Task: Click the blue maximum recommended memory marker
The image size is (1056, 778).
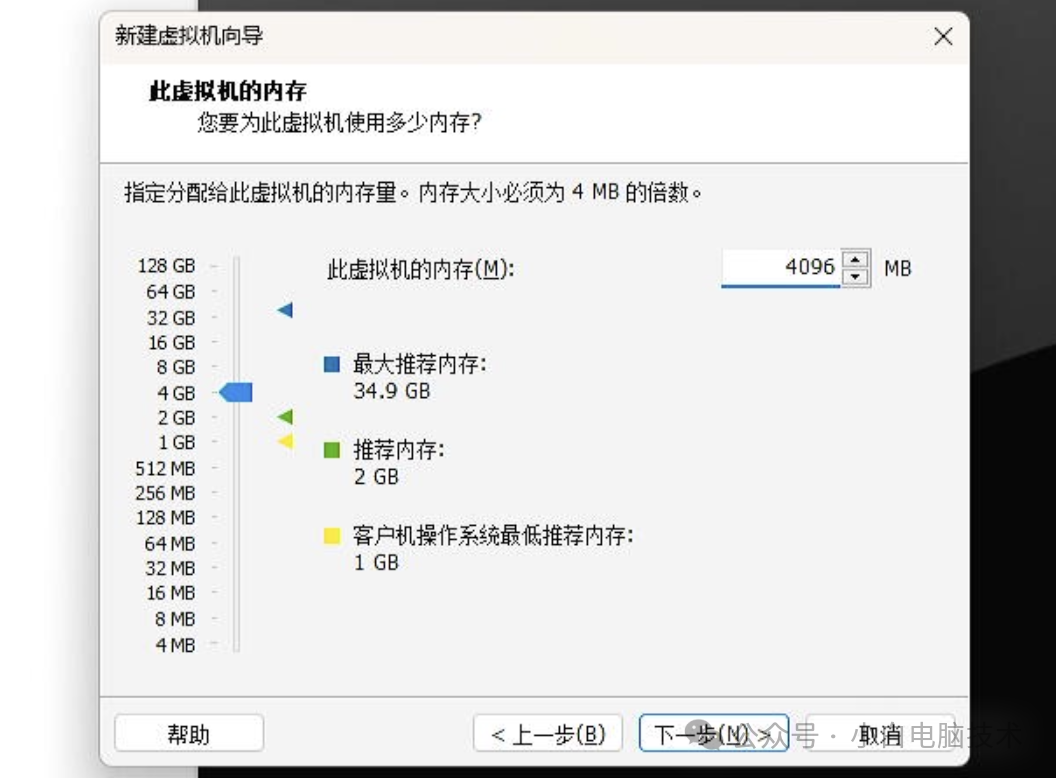Action: tap(284, 311)
